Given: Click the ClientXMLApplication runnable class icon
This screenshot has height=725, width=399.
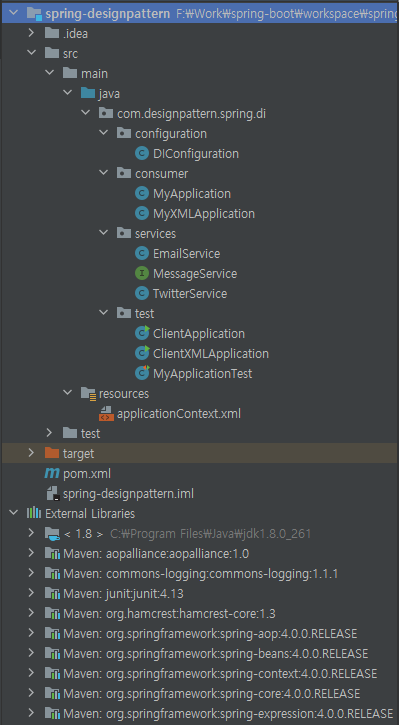Looking at the screenshot, I should 142,353.
